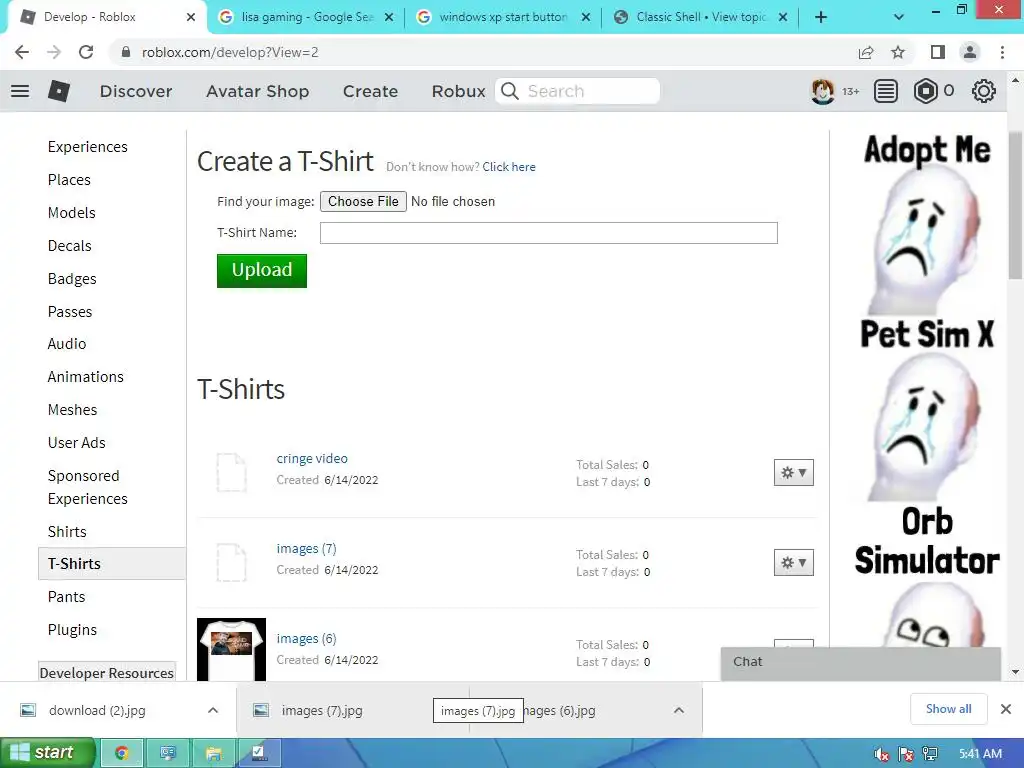
Task: Toggle the browser side panel icon
Action: pyautogui.click(x=938, y=52)
